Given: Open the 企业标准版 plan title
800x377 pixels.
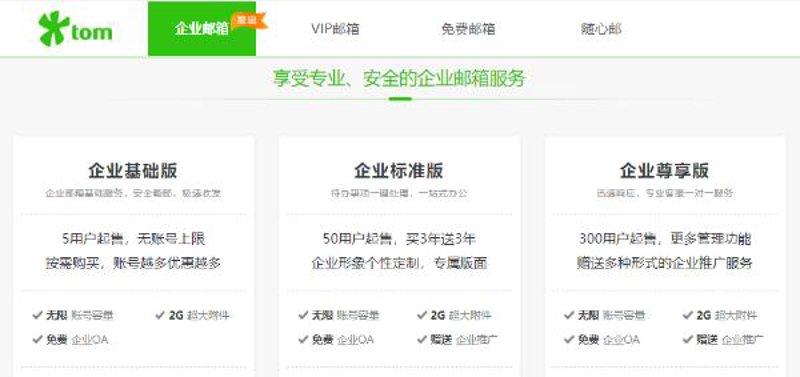Looking at the screenshot, I should pyautogui.click(x=399, y=171).
